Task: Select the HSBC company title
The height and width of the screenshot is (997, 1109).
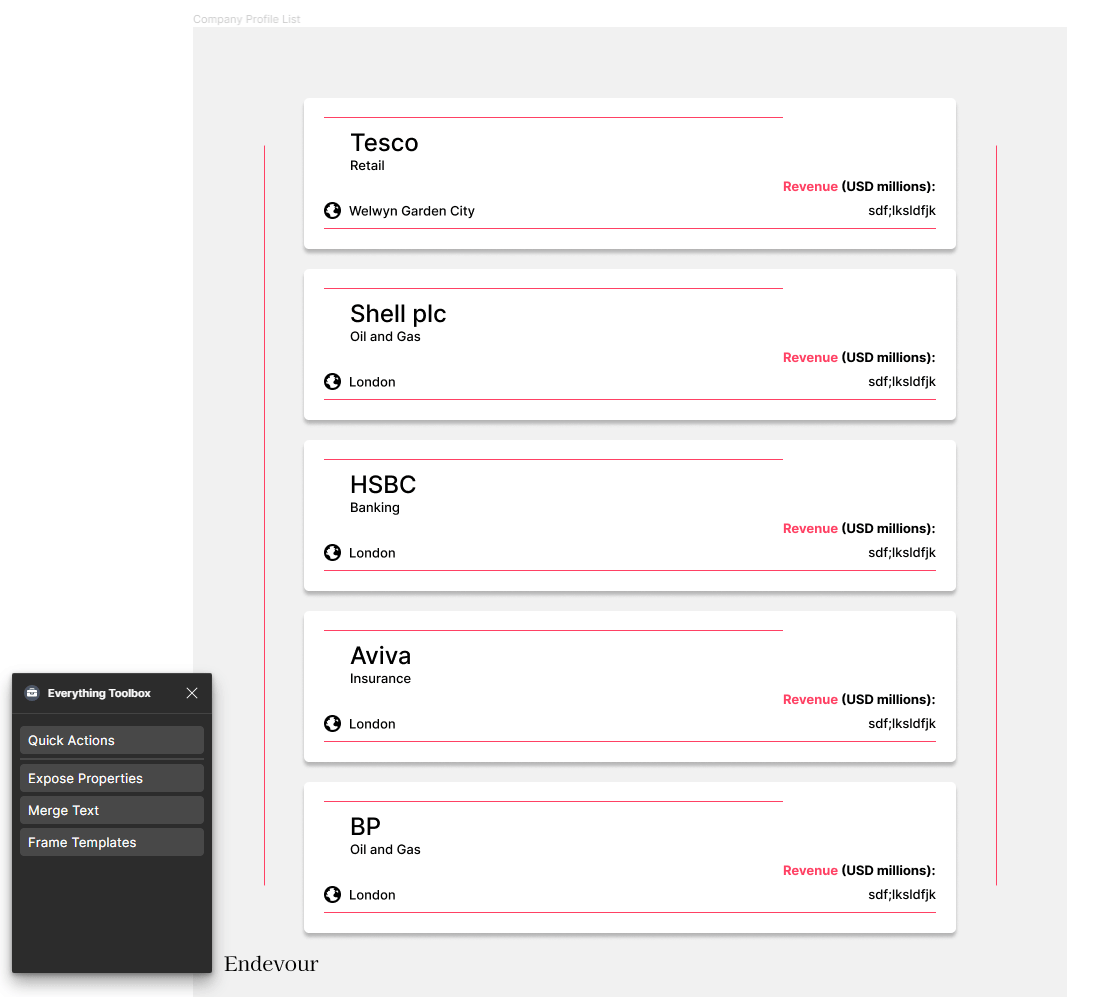Action: tap(383, 485)
